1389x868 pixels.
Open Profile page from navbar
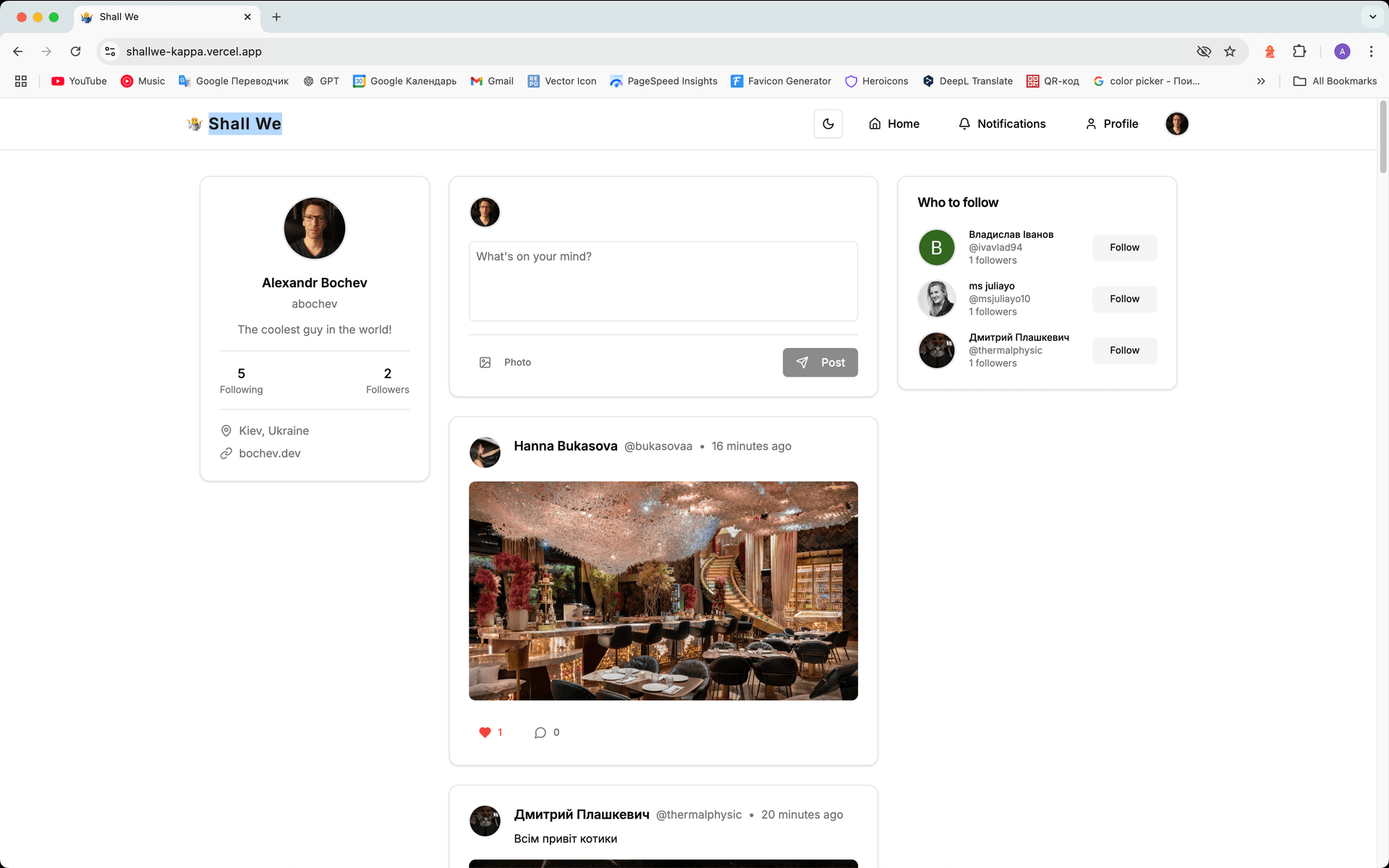pos(1112,124)
